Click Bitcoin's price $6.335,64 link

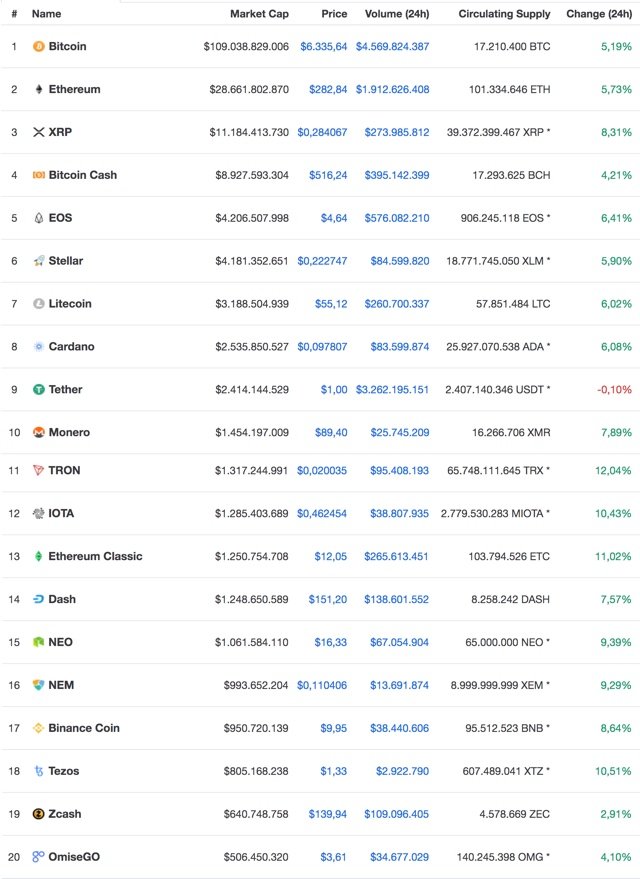click(324, 47)
